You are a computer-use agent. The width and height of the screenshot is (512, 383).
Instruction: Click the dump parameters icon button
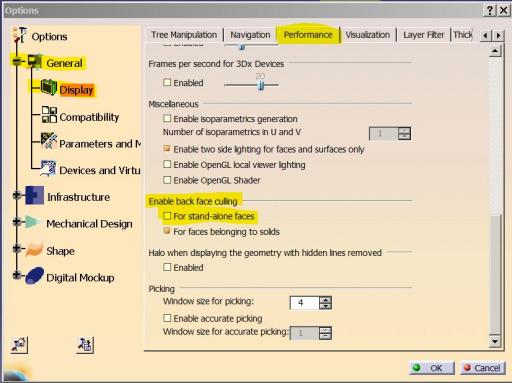[85, 345]
